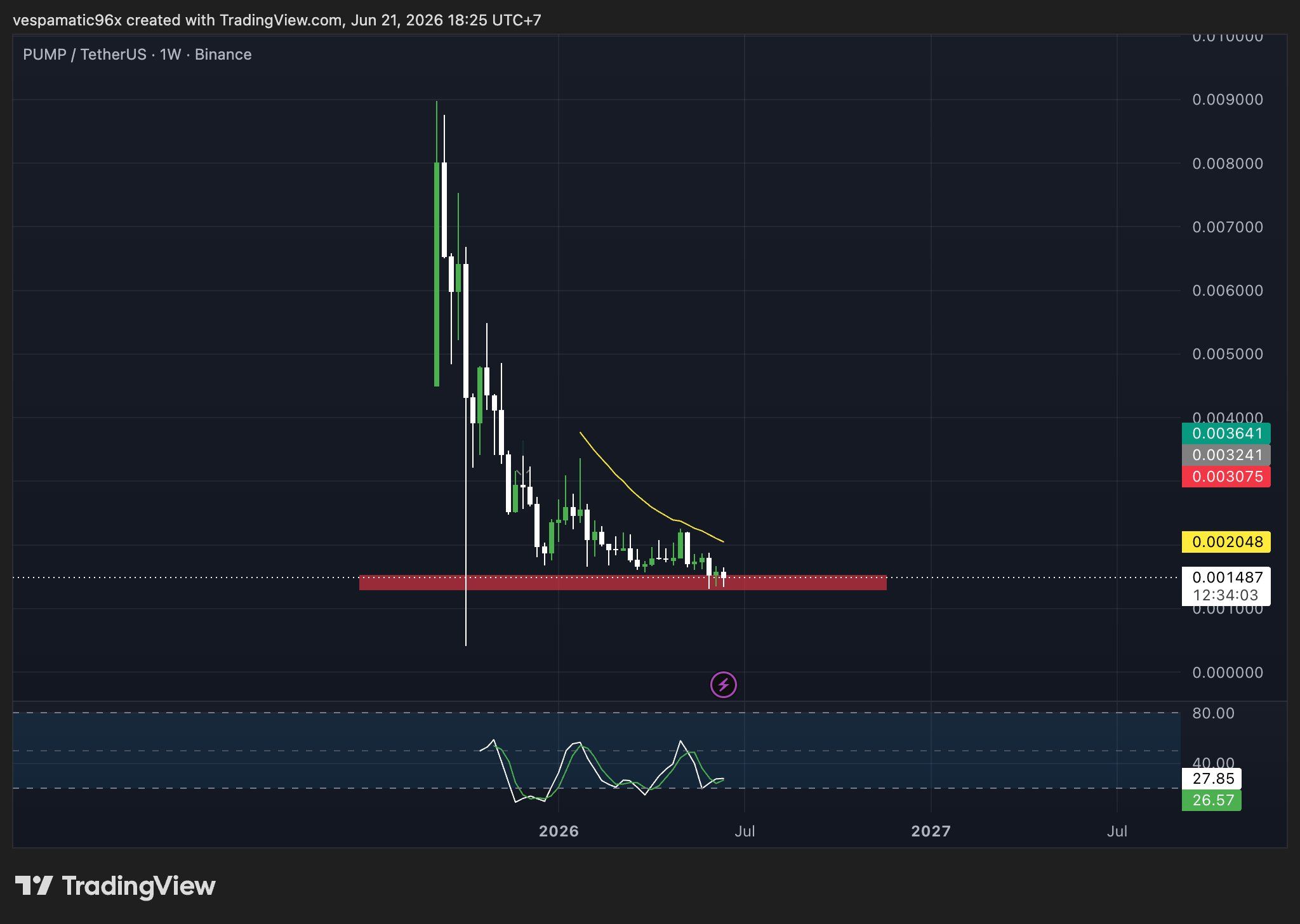Viewport: 1300px width, 924px height.
Task: Click the purple lightning bolt event icon
Action: [x=723, y=685]
